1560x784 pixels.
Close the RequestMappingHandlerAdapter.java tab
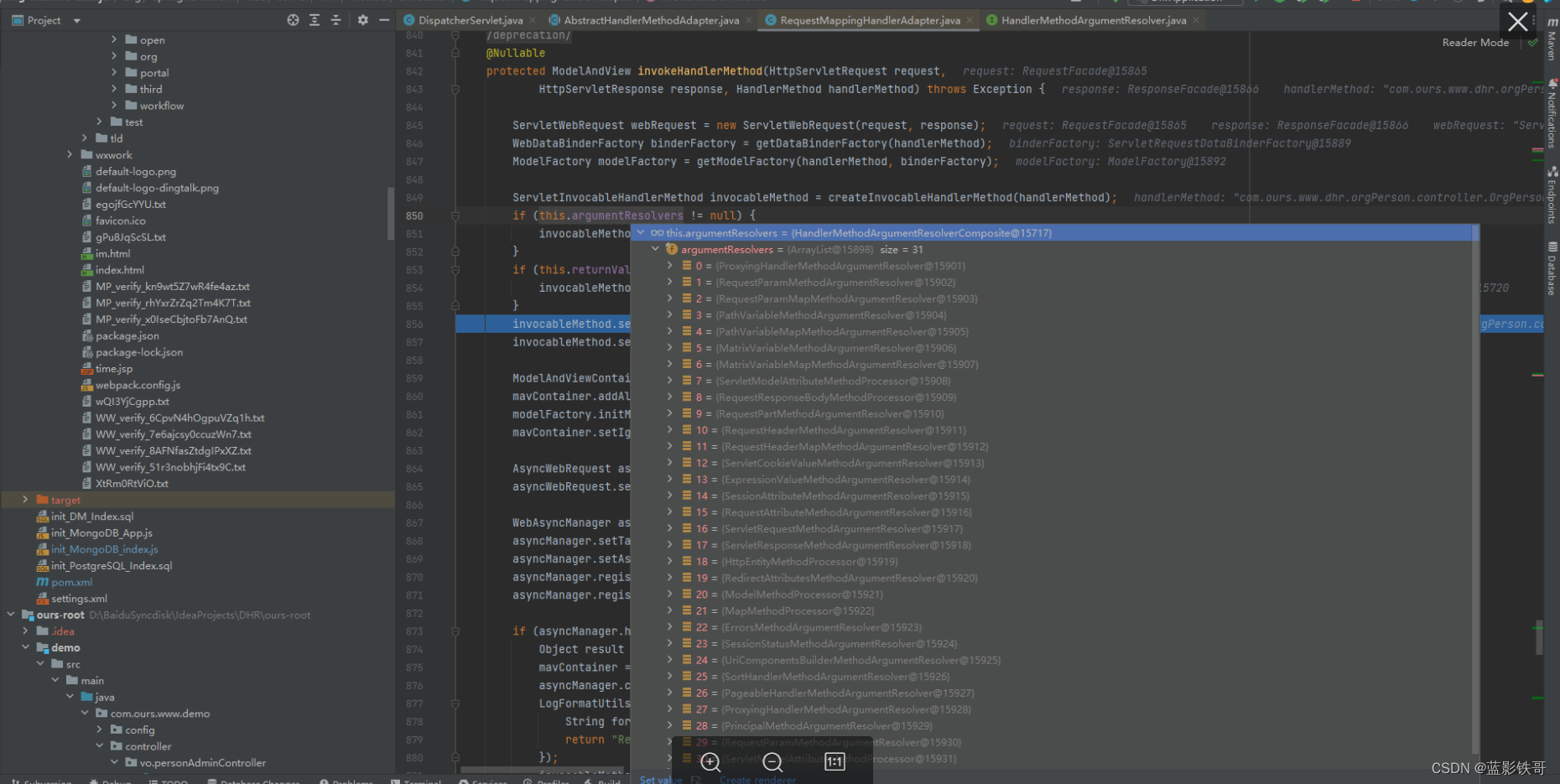(970, 20)
